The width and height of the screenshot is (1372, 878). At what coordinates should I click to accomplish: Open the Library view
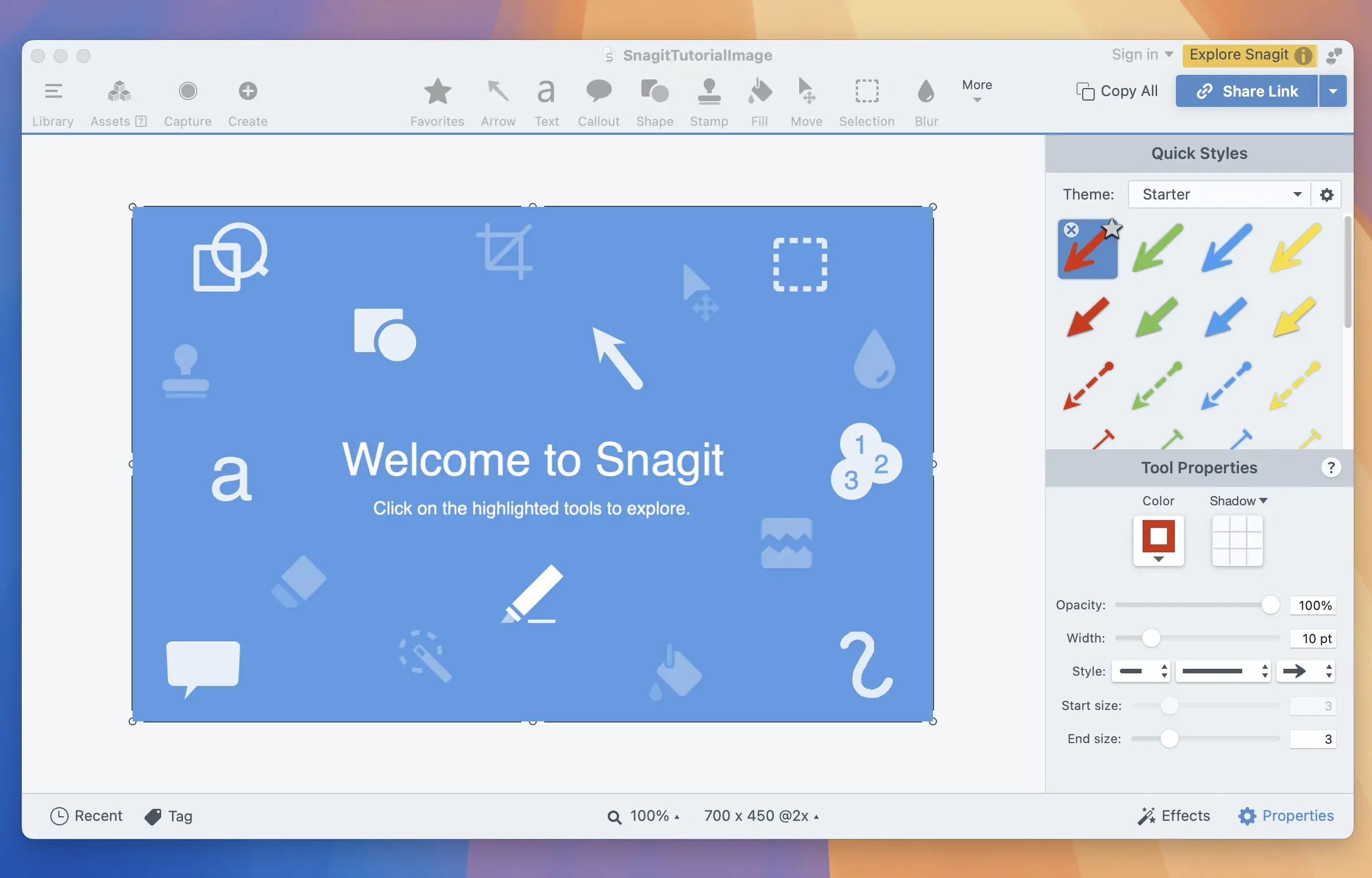53,101
